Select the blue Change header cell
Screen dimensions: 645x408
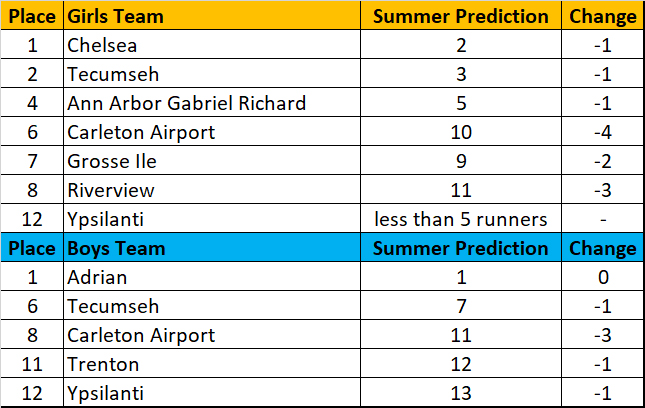click(602, 249)
